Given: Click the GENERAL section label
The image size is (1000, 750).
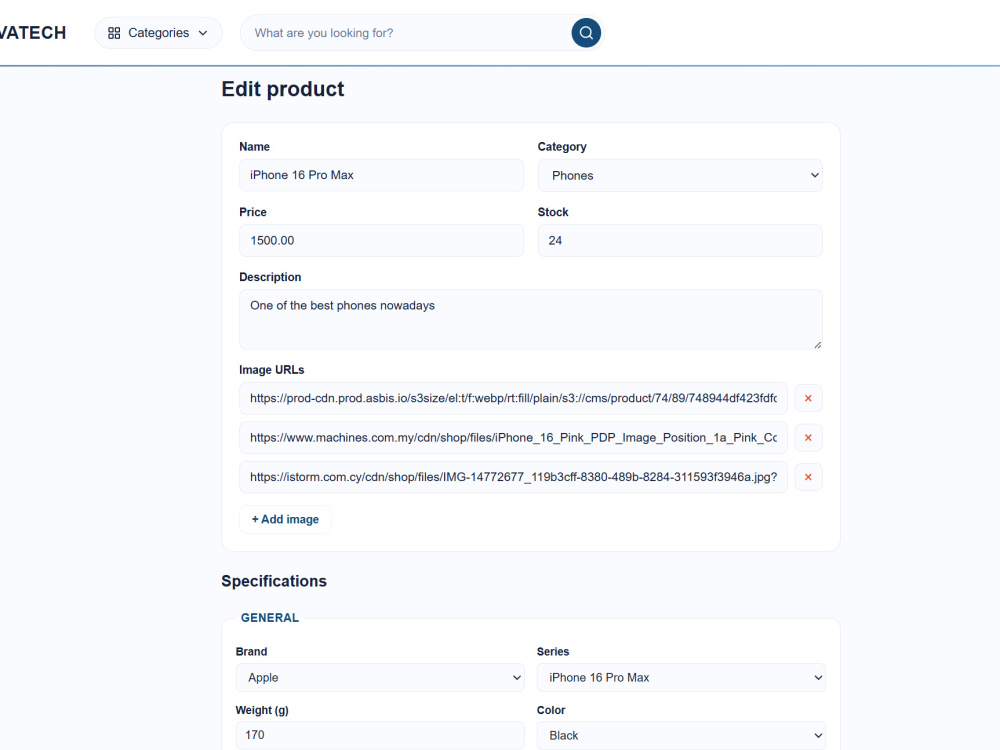Looking at the screenshot, I should click(x=270, y=617).
